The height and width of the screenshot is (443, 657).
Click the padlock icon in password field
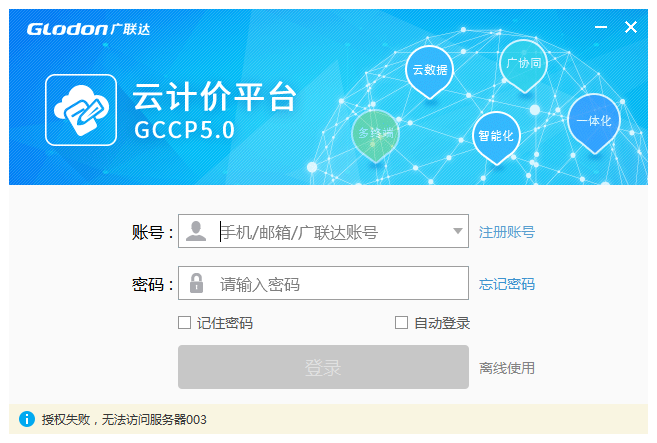coord(196,283)
